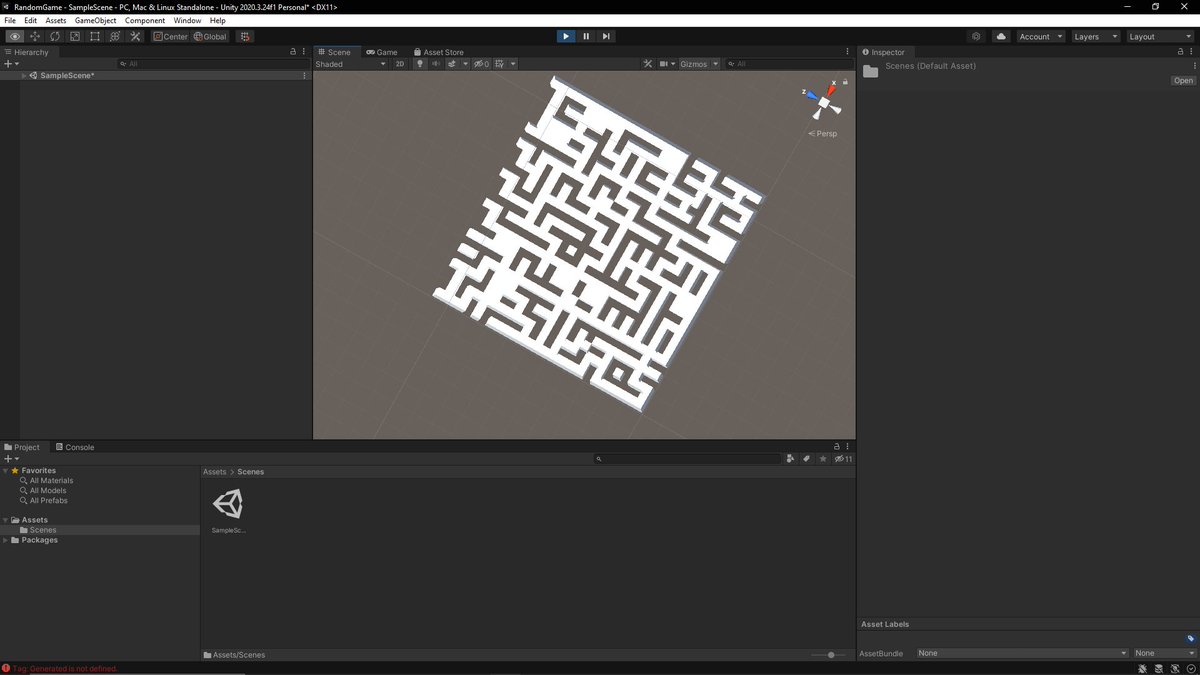Viewport: 1200px width, 675px height.
Task: Open the File menu
Action: 10,20
